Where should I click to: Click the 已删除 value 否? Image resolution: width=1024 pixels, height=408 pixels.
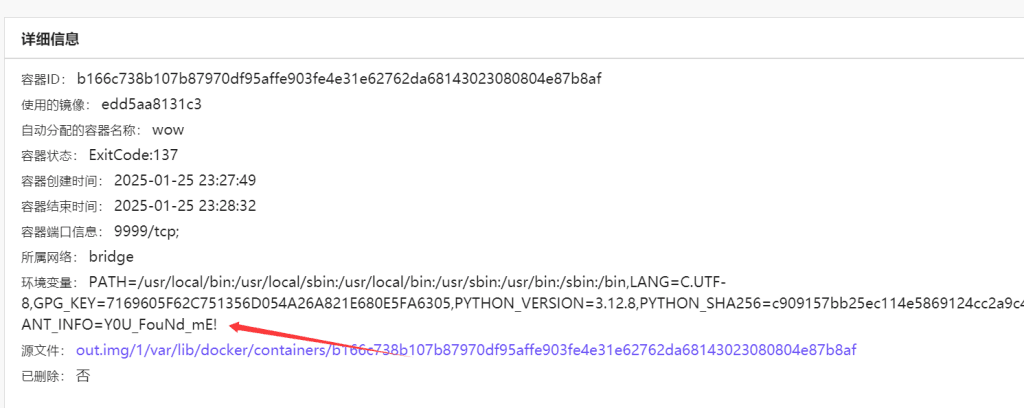pyautogui.click(x=83, y=377)
